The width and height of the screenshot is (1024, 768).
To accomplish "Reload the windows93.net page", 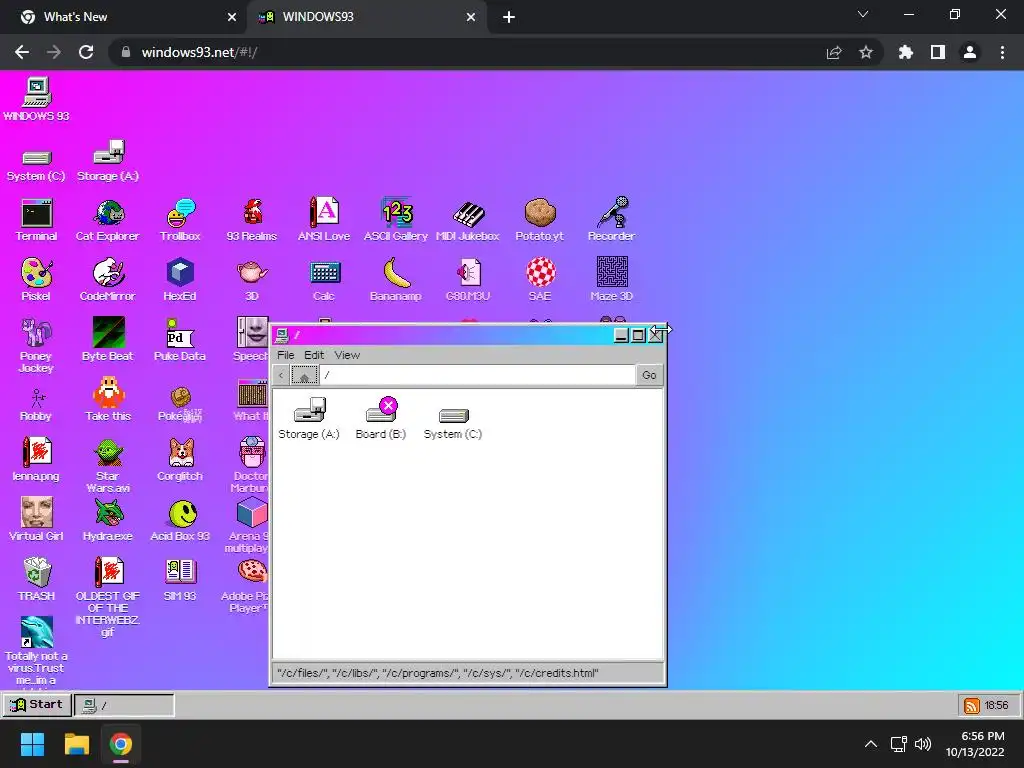I will pos(86,52).
